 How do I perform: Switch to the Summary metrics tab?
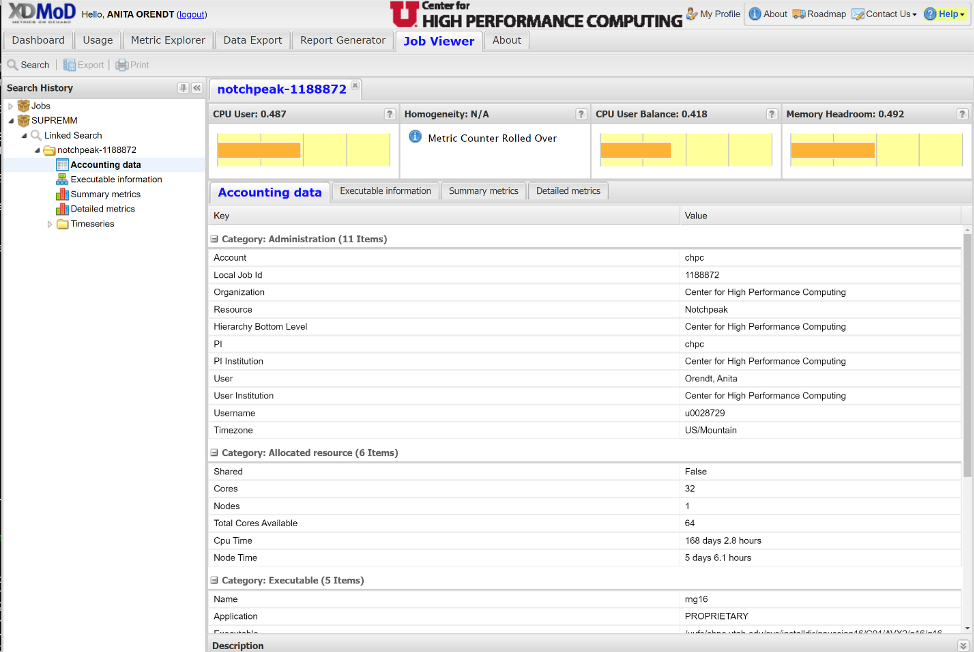(483, 191)
